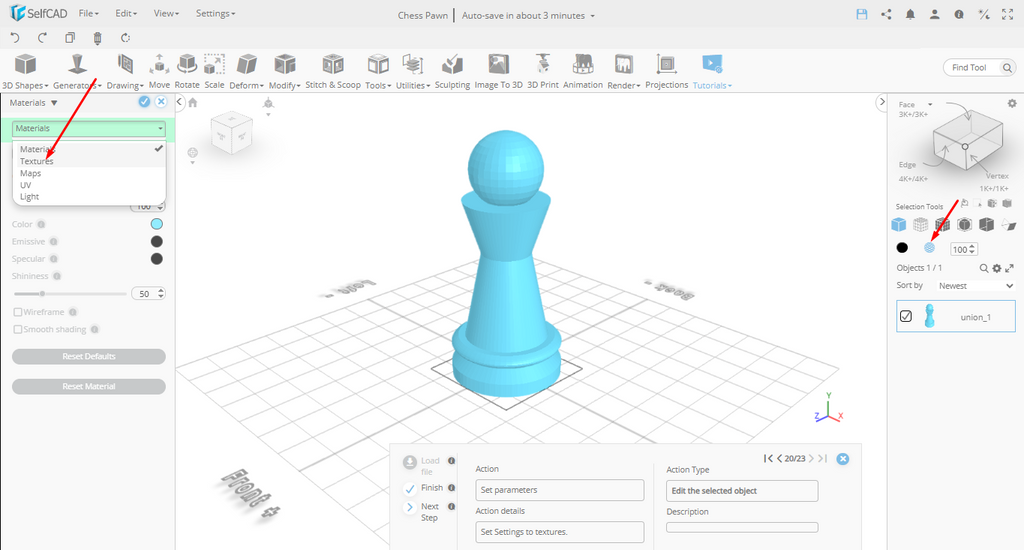The image size is (1024, 550).
Task: Toggle the union_1 object checkbox
Action: coord(906,317)
